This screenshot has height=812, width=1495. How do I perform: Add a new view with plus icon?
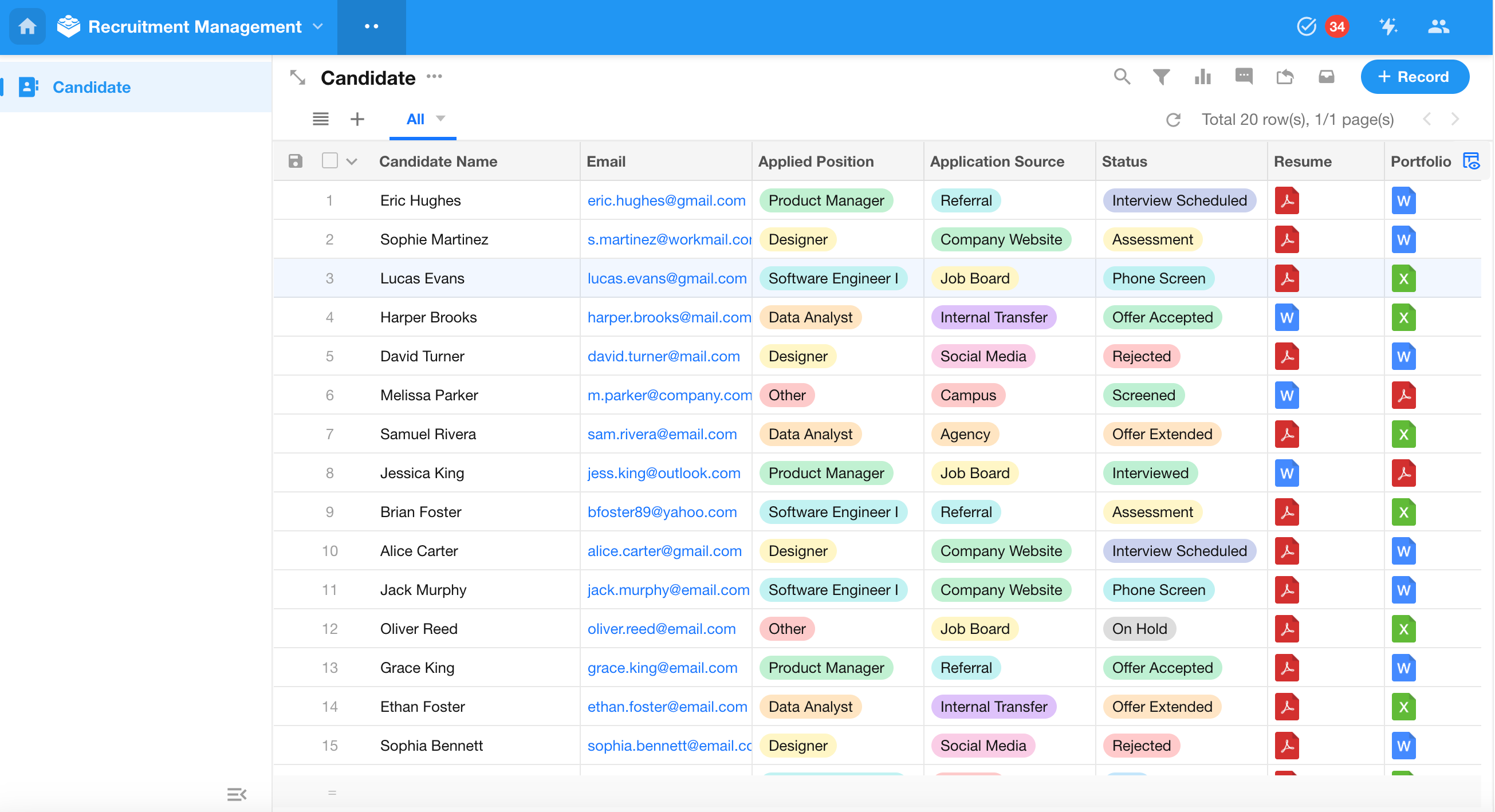click(x=357, y=119)
